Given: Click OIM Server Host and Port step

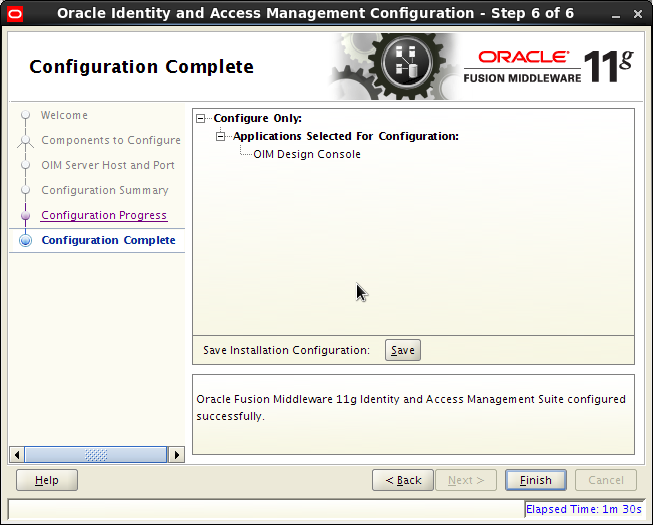Looking at the screenshot, I should pos(108,165).
